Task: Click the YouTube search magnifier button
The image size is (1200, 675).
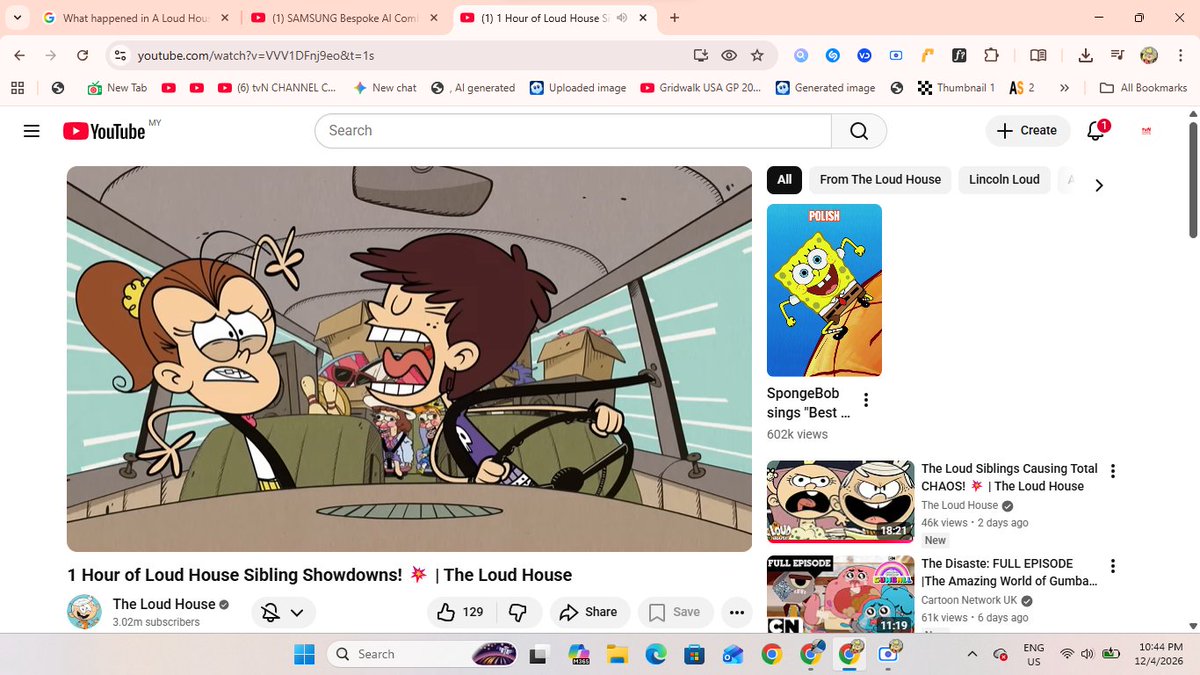Action: pos(859,131)
